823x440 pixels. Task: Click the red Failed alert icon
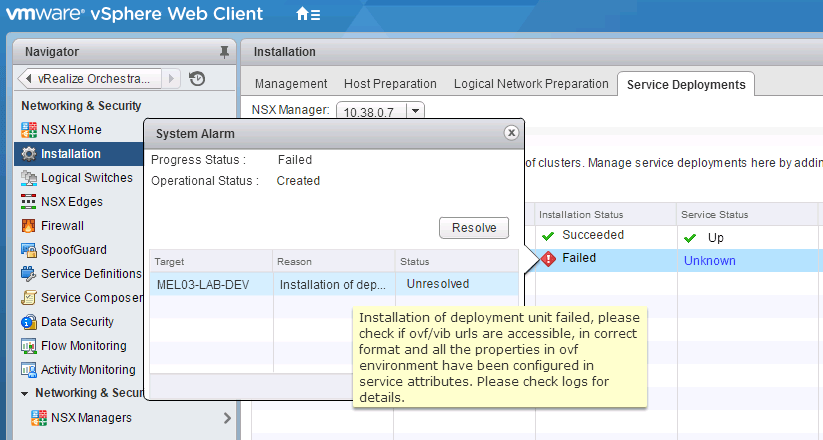[x=548, y=258]
